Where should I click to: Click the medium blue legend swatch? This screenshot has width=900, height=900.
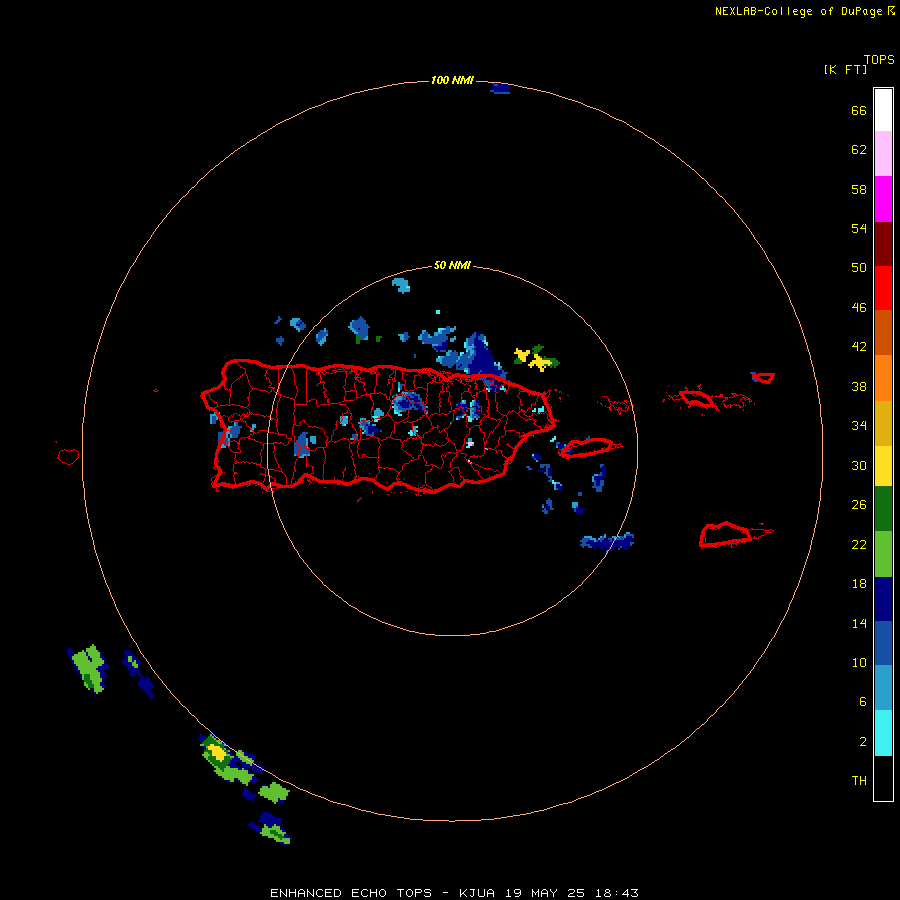coord(883,643)
